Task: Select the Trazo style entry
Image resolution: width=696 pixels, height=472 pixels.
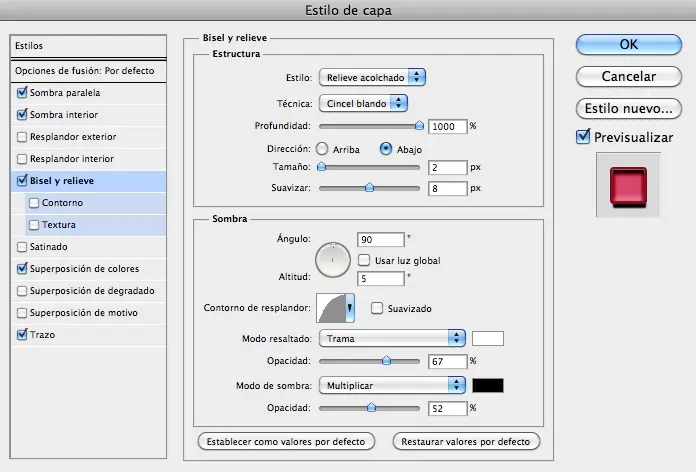Action: (88, 335)
